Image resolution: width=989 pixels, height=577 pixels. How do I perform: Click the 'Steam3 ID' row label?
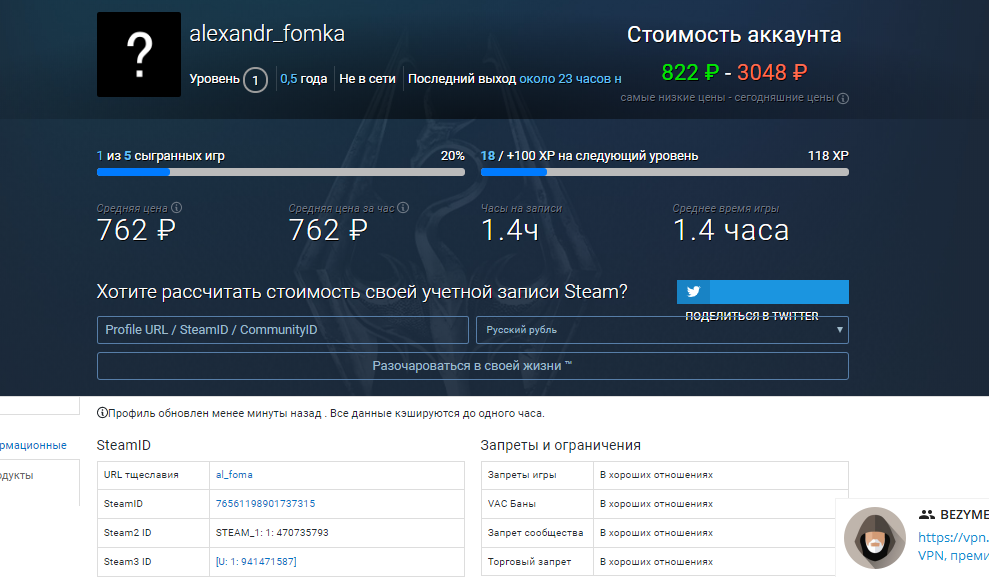pos(127,562)
